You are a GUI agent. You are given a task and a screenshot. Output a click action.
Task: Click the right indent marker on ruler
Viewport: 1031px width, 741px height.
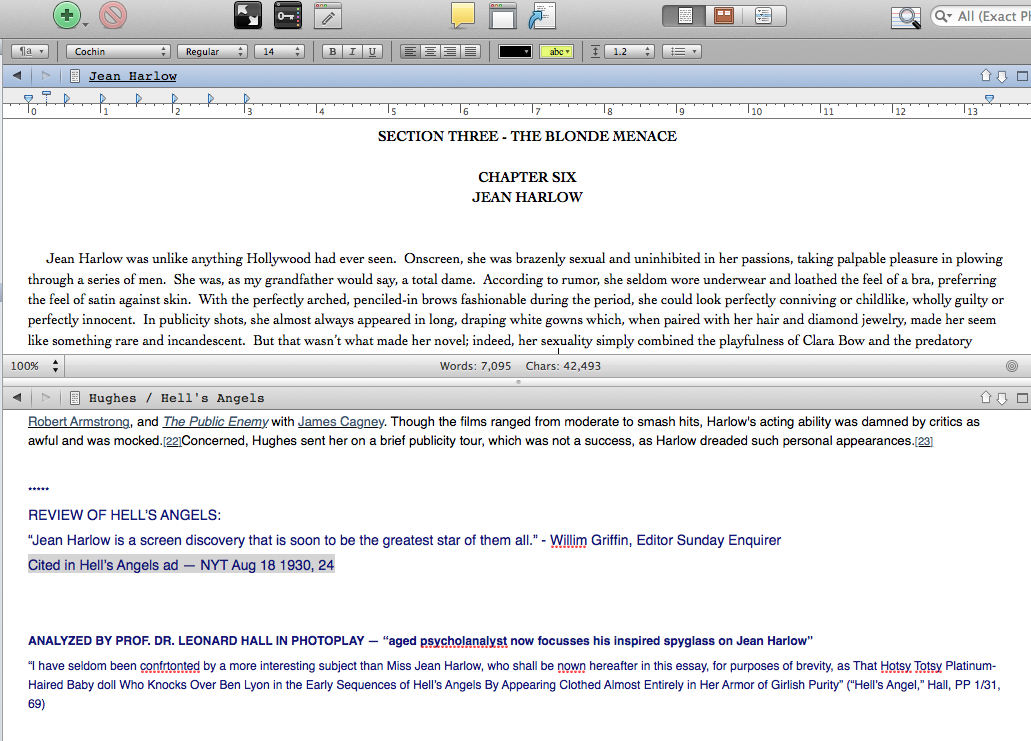(x=989, y=99)
